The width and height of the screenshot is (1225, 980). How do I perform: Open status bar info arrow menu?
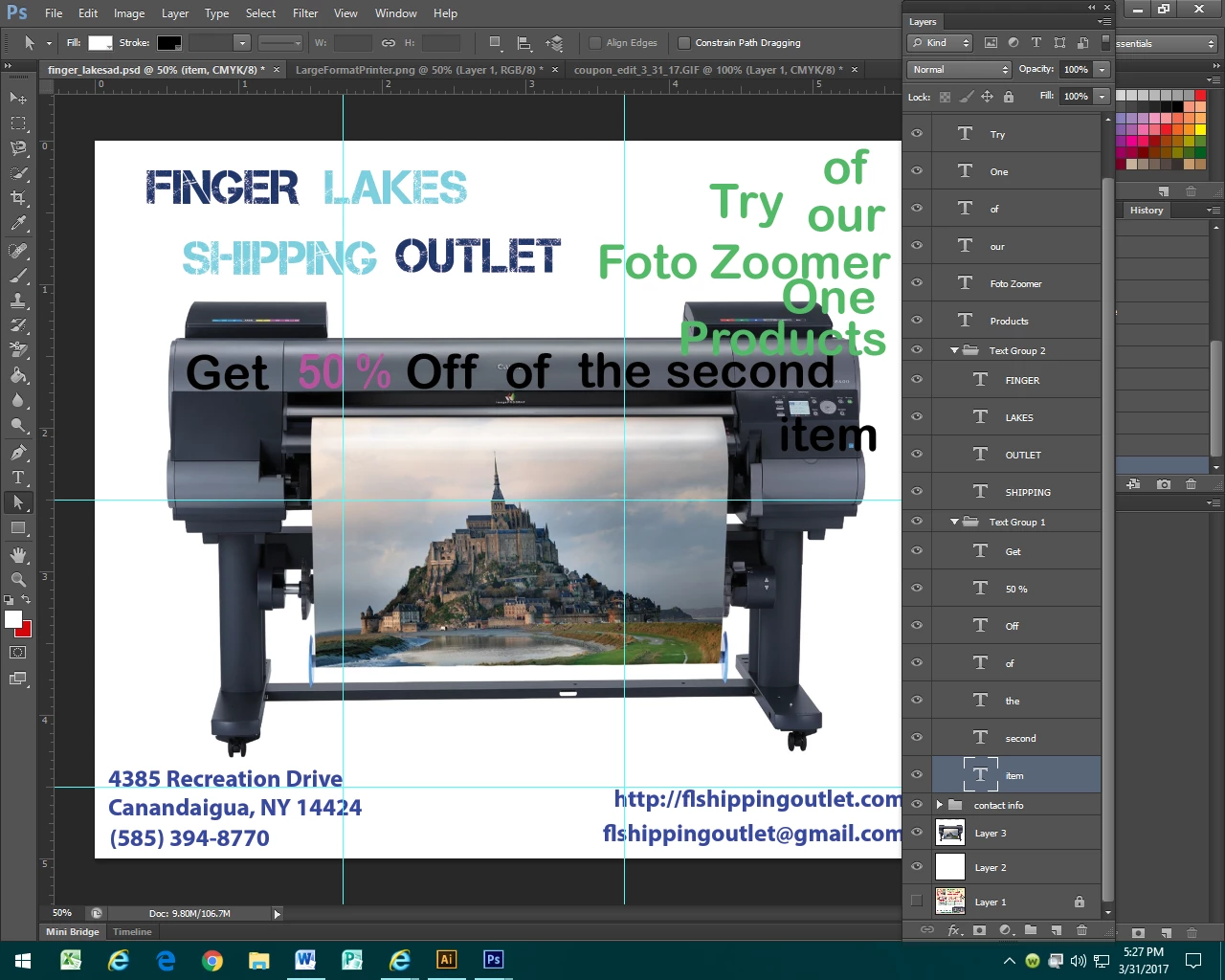point(278,914)
